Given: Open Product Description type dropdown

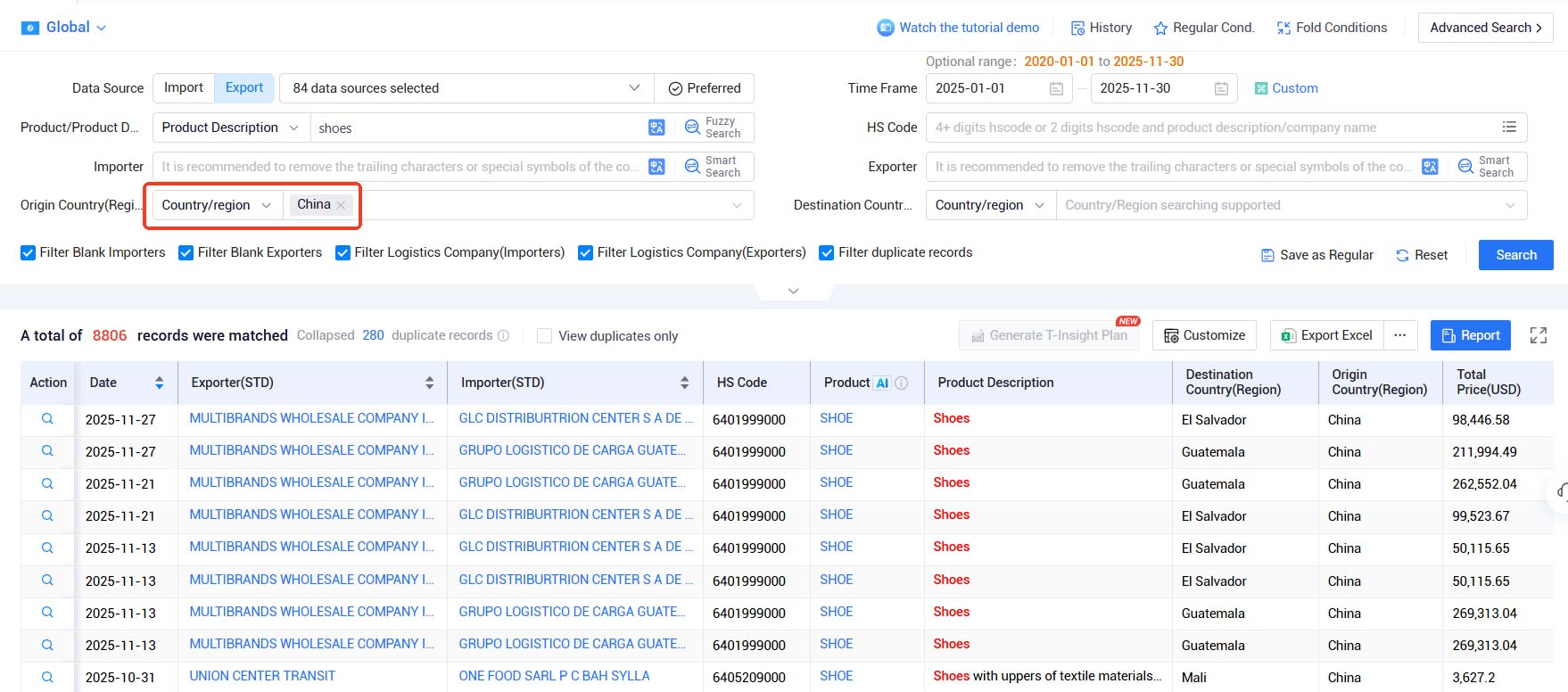Looking at the screenshot, I should coord(231,128).
